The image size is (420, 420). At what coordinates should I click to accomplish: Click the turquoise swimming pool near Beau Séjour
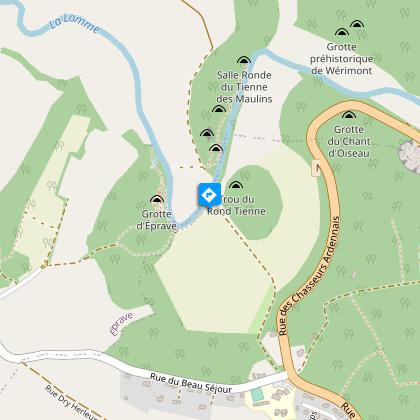(x=257, y=395)
